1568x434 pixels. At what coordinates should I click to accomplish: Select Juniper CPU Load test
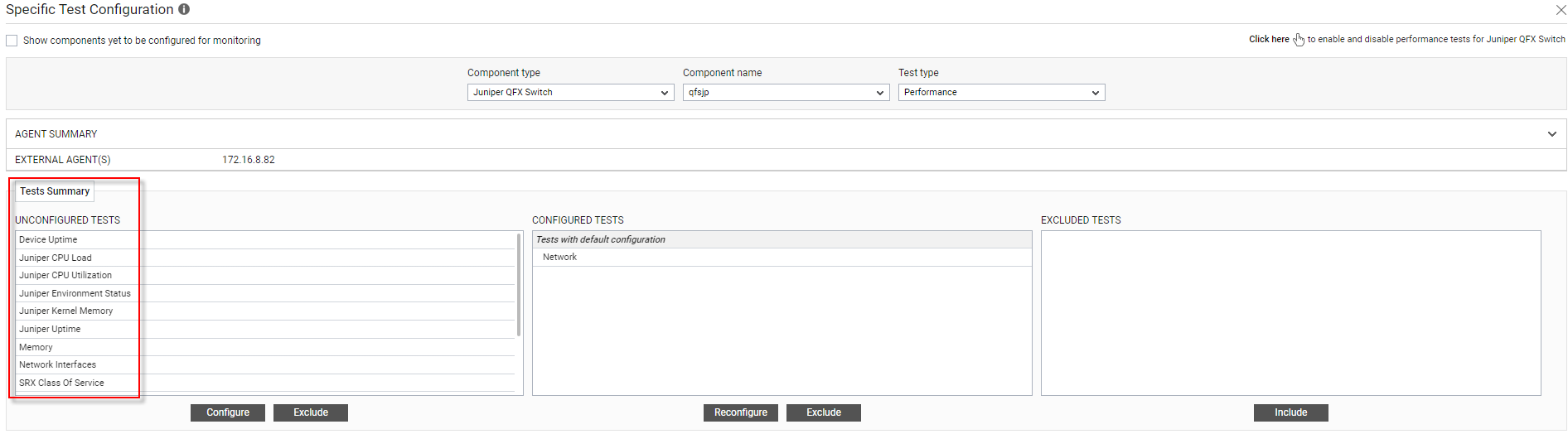265,258
